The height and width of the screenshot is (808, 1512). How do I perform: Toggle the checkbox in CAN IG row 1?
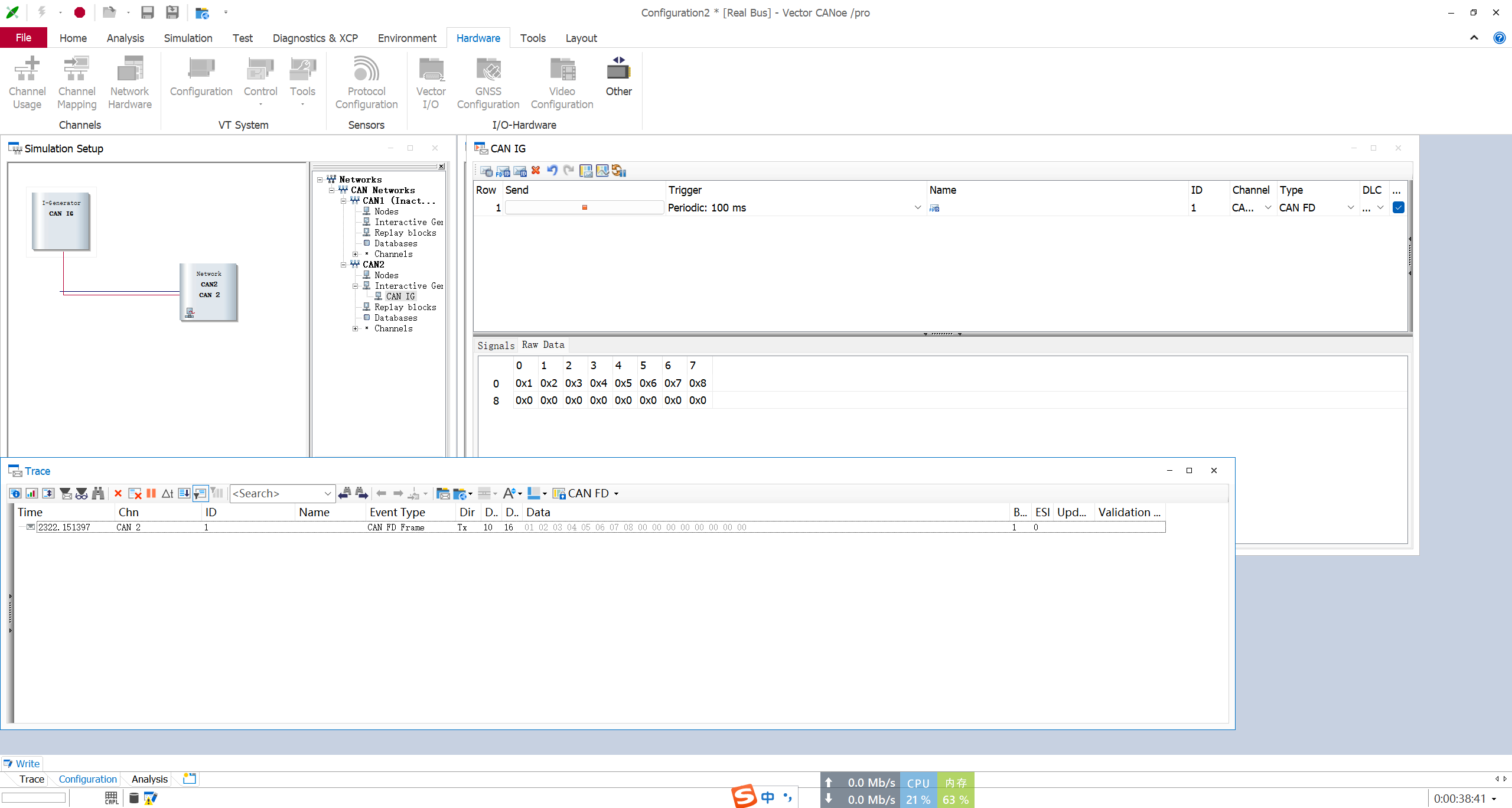click(1398, 207)
